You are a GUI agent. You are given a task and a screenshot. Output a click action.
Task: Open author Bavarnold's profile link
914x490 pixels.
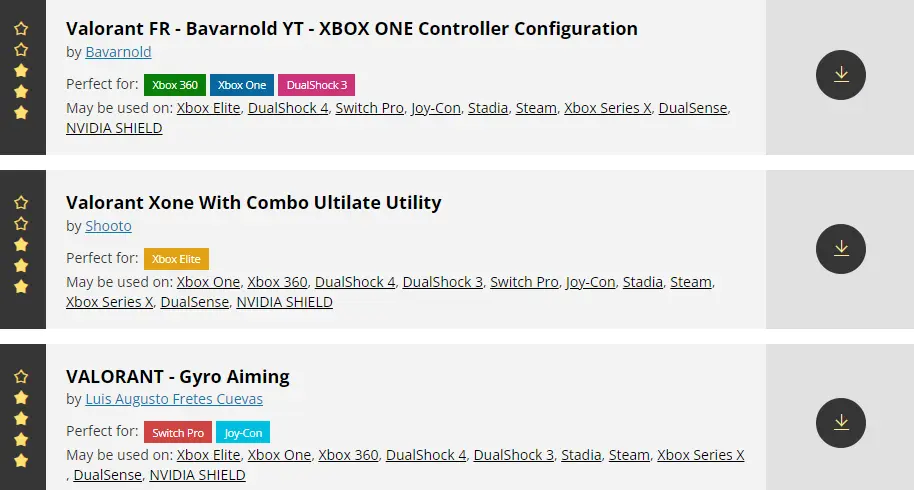[118, 52]
